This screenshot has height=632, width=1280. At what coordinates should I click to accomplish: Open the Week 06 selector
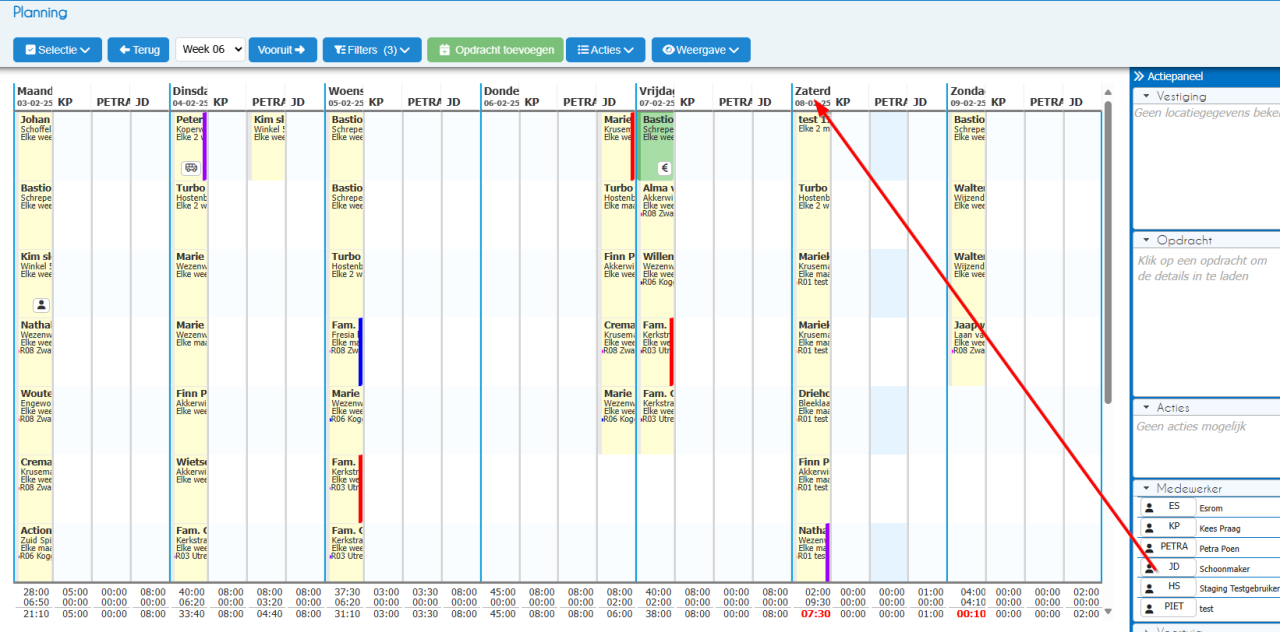(x=210, y=49)
